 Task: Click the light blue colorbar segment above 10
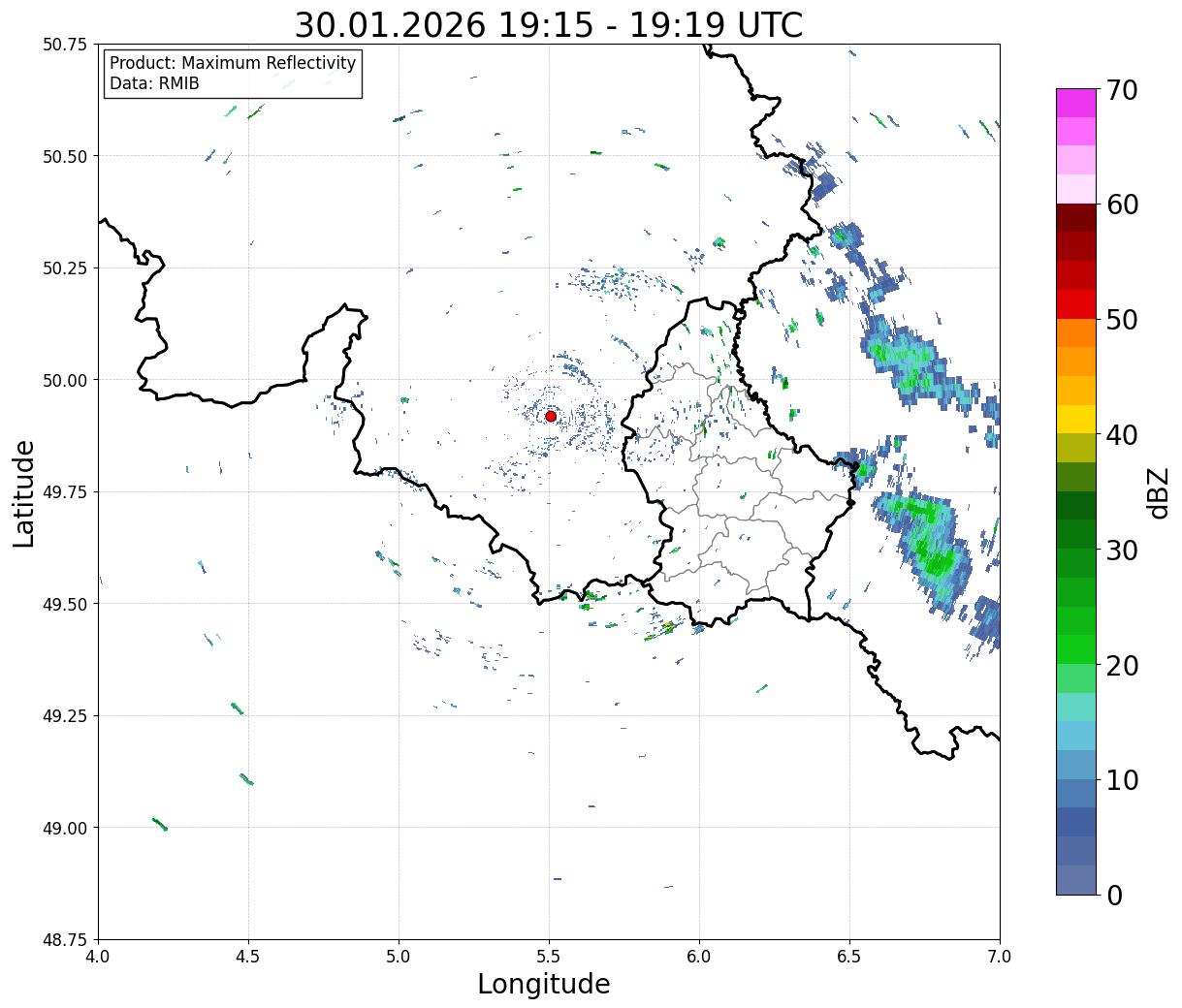click(1076, 765)
